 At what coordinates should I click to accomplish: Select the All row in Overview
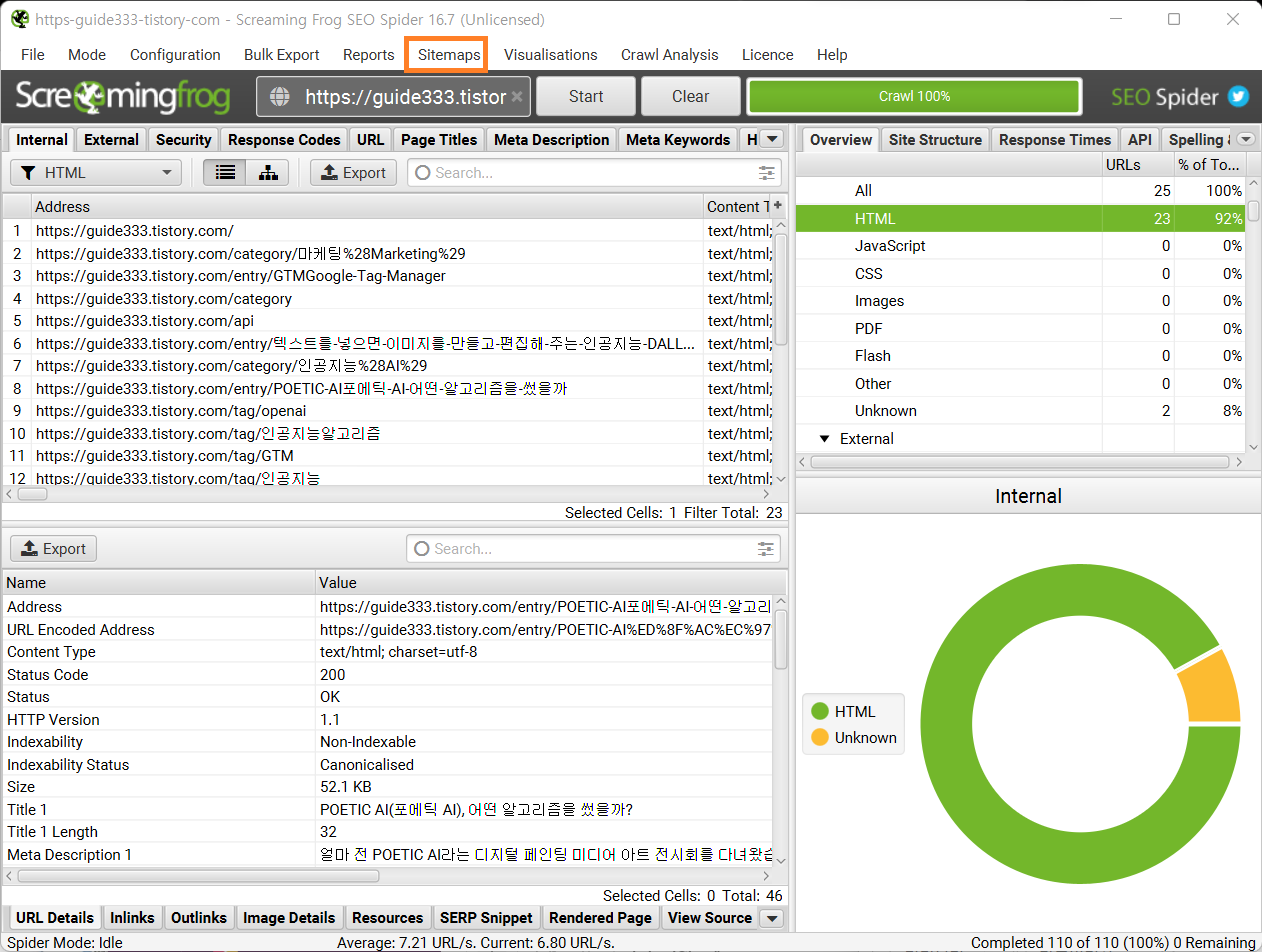[x=1020, y=191]
